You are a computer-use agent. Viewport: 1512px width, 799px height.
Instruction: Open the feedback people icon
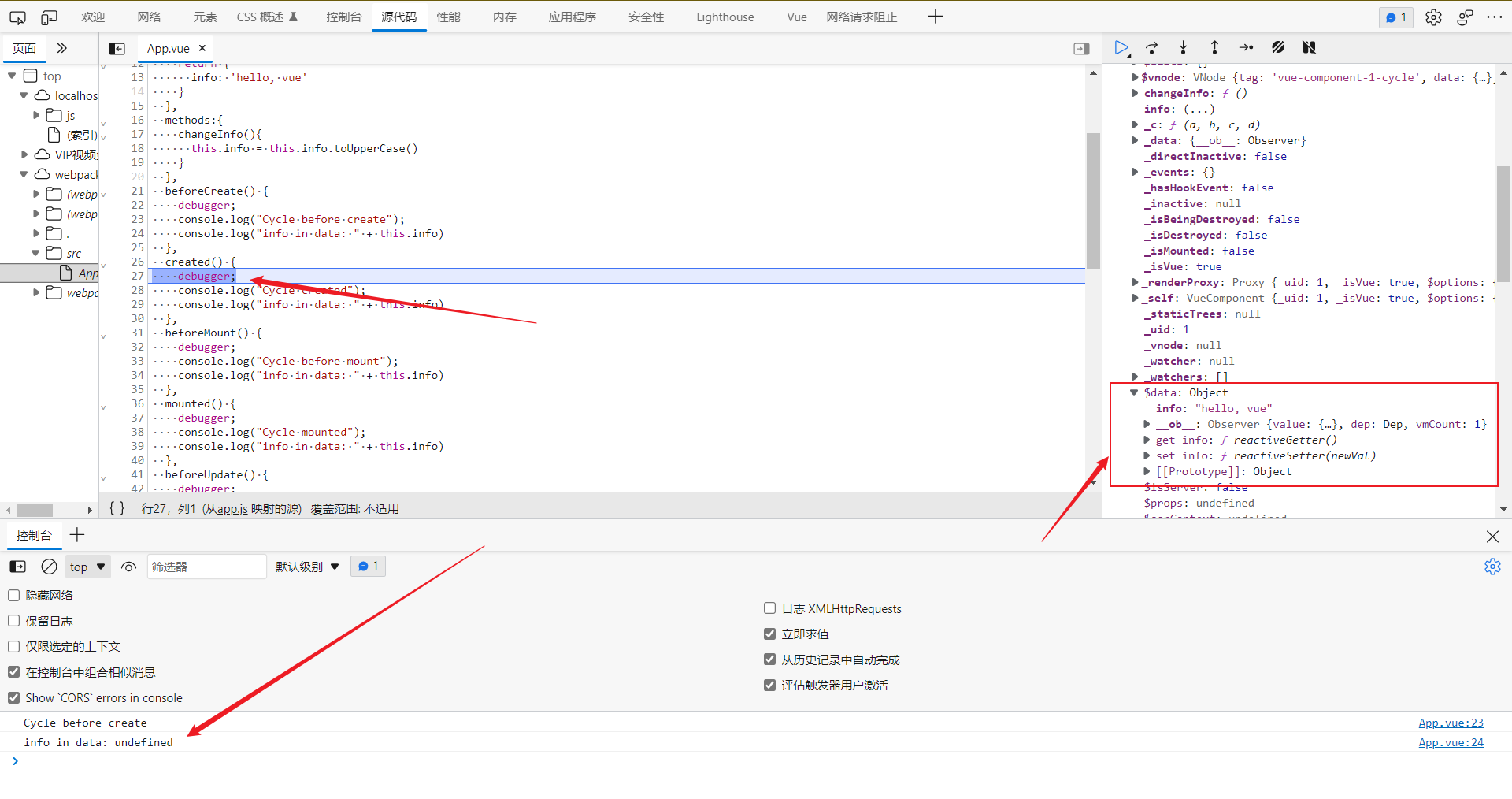[x=1465, y=17]
